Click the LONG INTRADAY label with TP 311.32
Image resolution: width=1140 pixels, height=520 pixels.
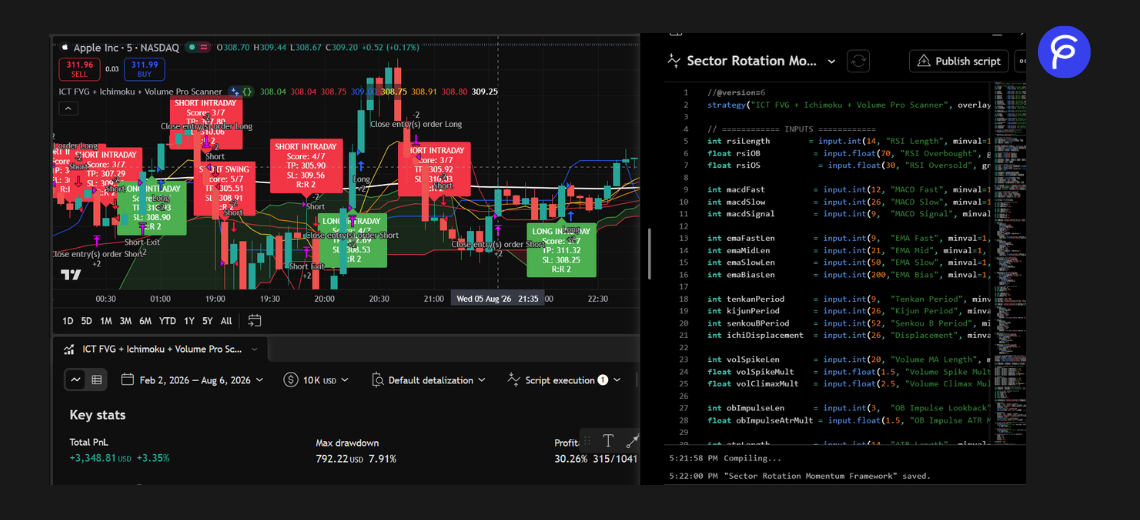[x=561, y=250]
